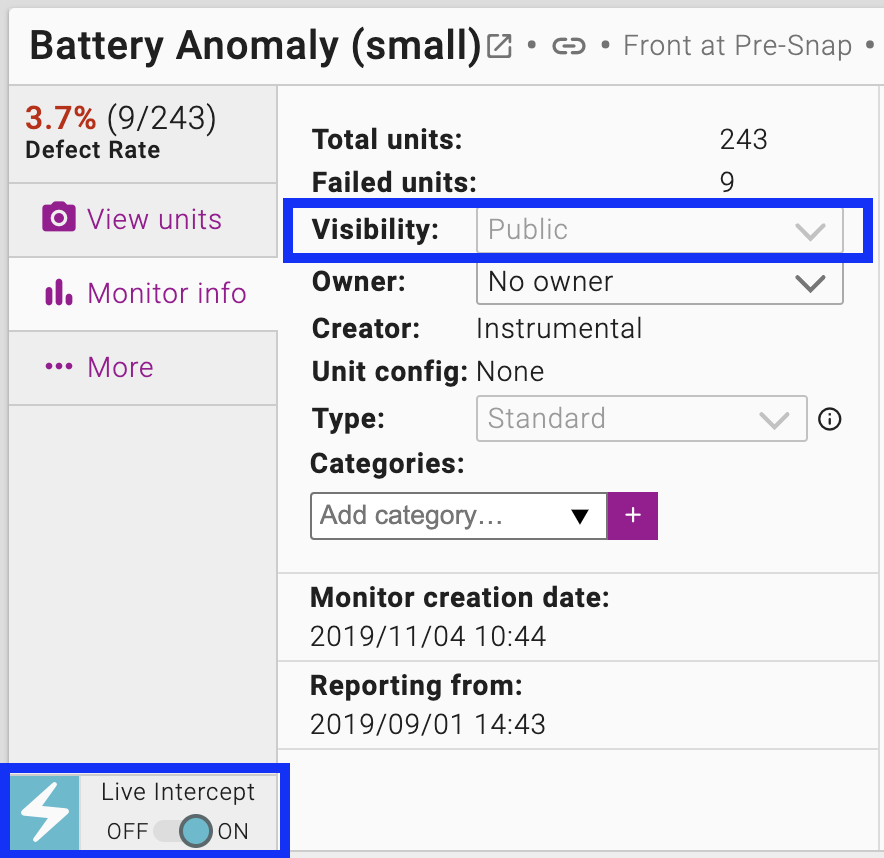884x858 pixels.
Task: Click the ON label of Live Intercept
Action: click(x=233, y=831)
